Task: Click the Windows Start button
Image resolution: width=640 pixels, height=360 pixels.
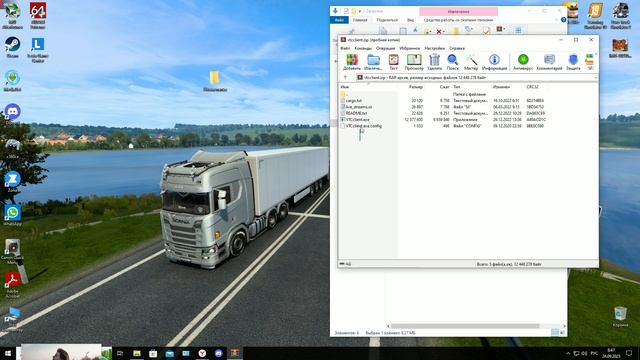Action: point(8,353)
